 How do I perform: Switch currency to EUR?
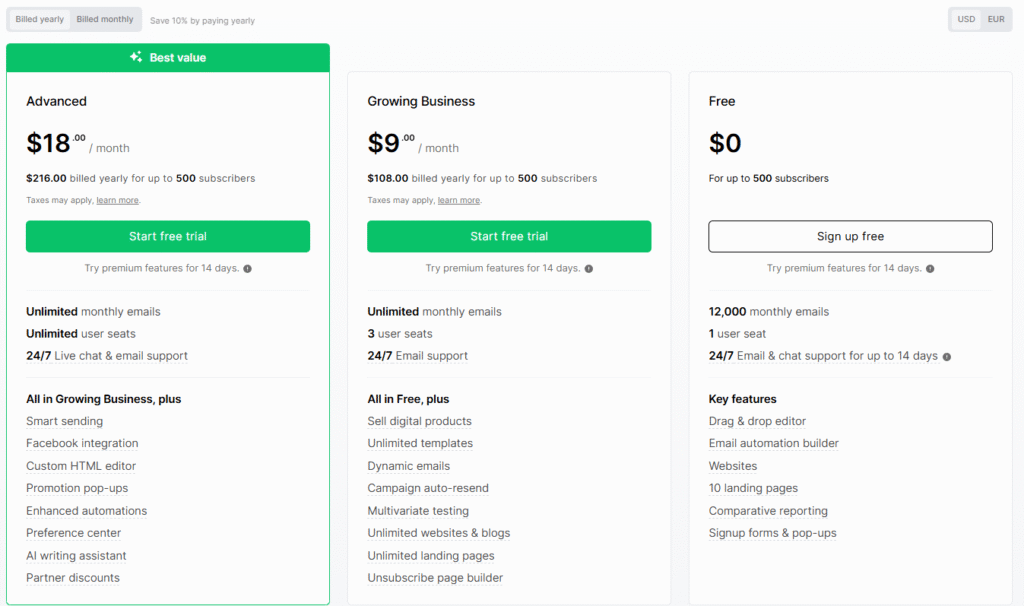pyautogui.click(x=995, y=18)
